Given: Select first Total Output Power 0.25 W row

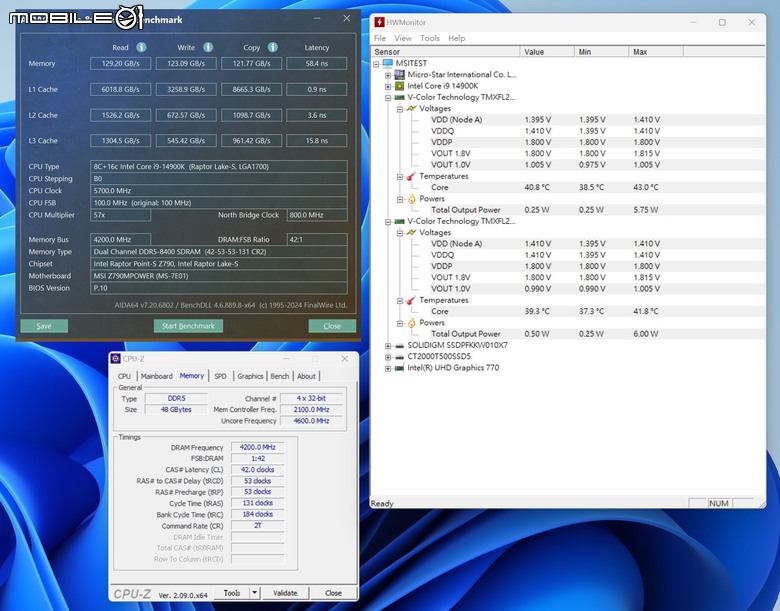Looking at the screenshot, I should (x=568, y=210).
